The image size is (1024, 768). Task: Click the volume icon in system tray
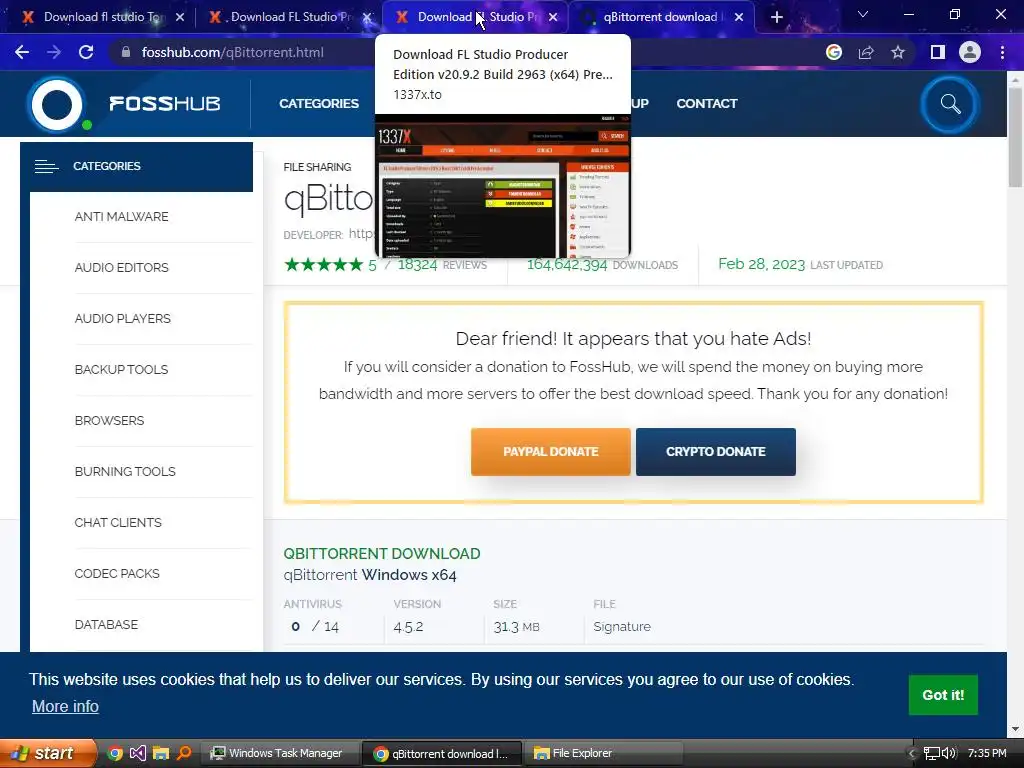[x=949, y=753]
